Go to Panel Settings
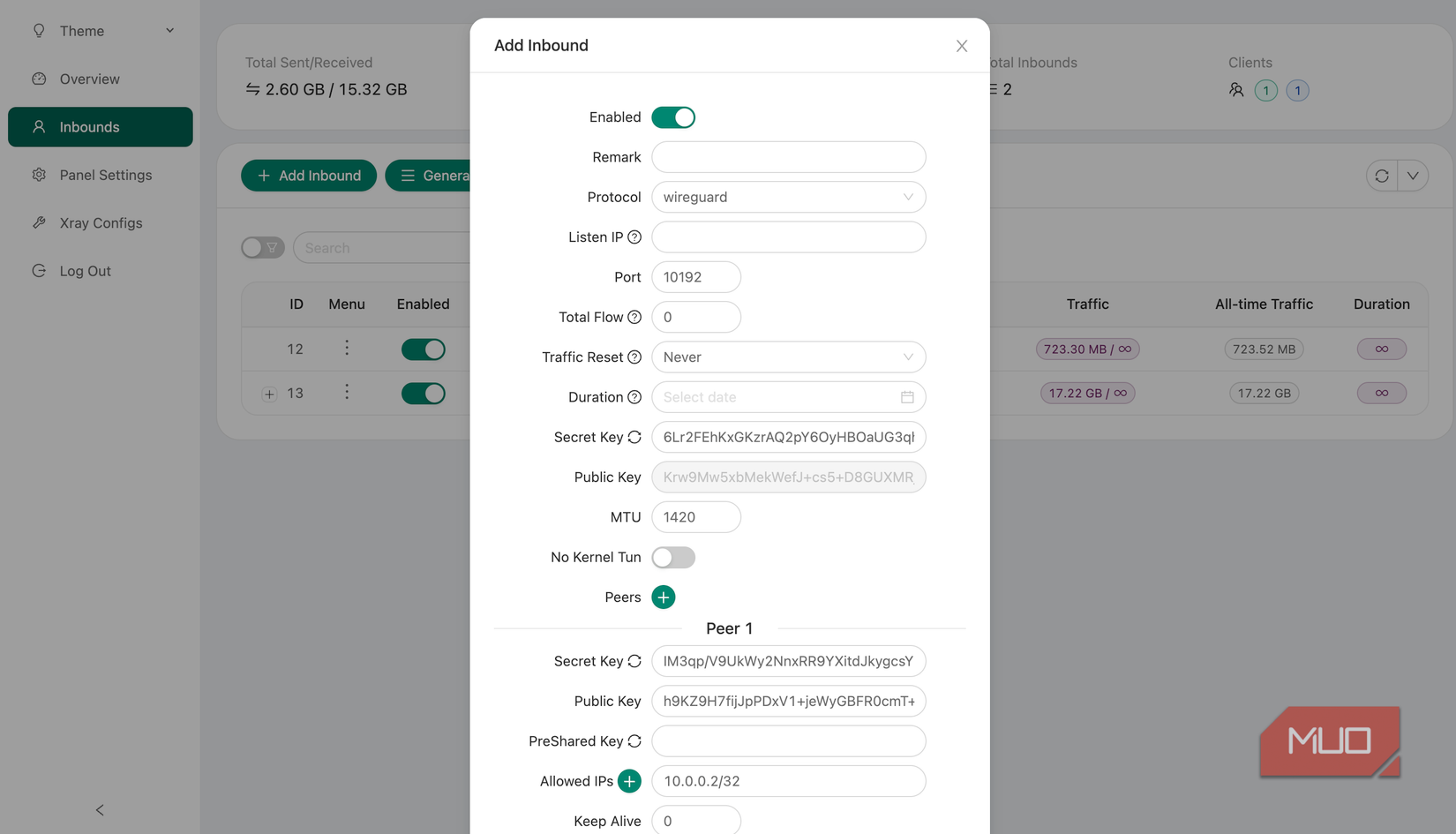This screenshot has width=1456, height=834. coord(105,175)
